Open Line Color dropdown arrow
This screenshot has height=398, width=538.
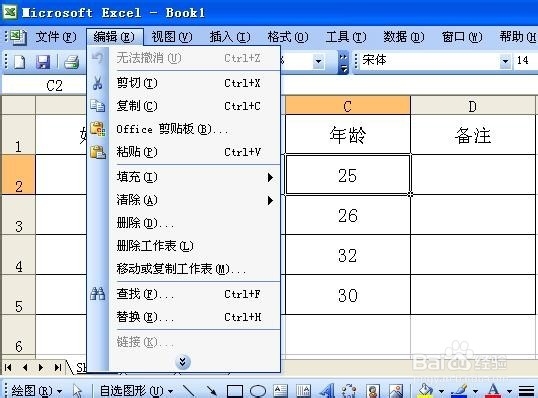(x=475, y=391)
